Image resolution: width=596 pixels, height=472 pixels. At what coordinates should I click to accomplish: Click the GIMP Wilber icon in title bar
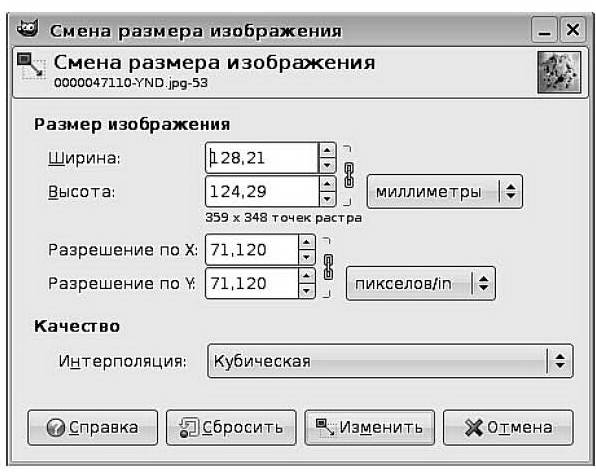pos(28,29)
